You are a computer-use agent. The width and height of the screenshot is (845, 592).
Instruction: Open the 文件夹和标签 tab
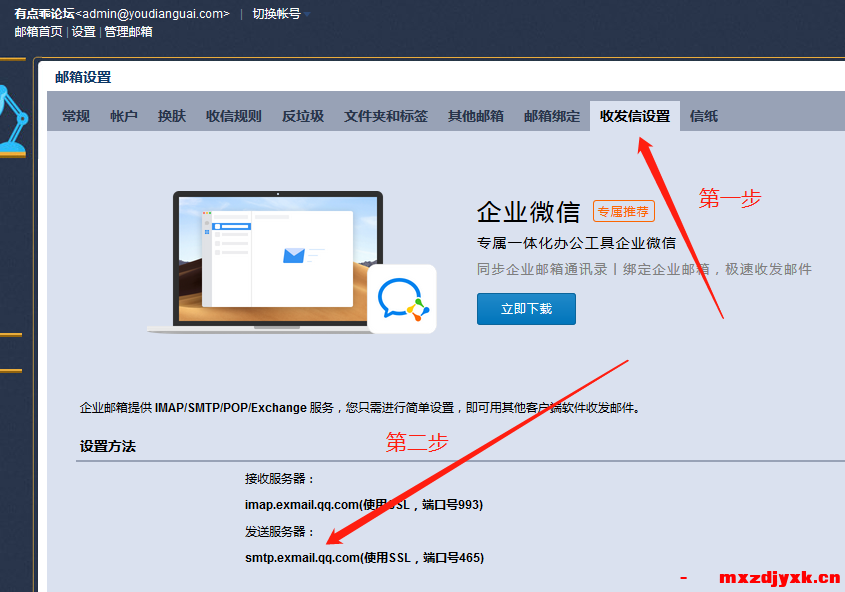pyautogui.click(x=386, y=116)
